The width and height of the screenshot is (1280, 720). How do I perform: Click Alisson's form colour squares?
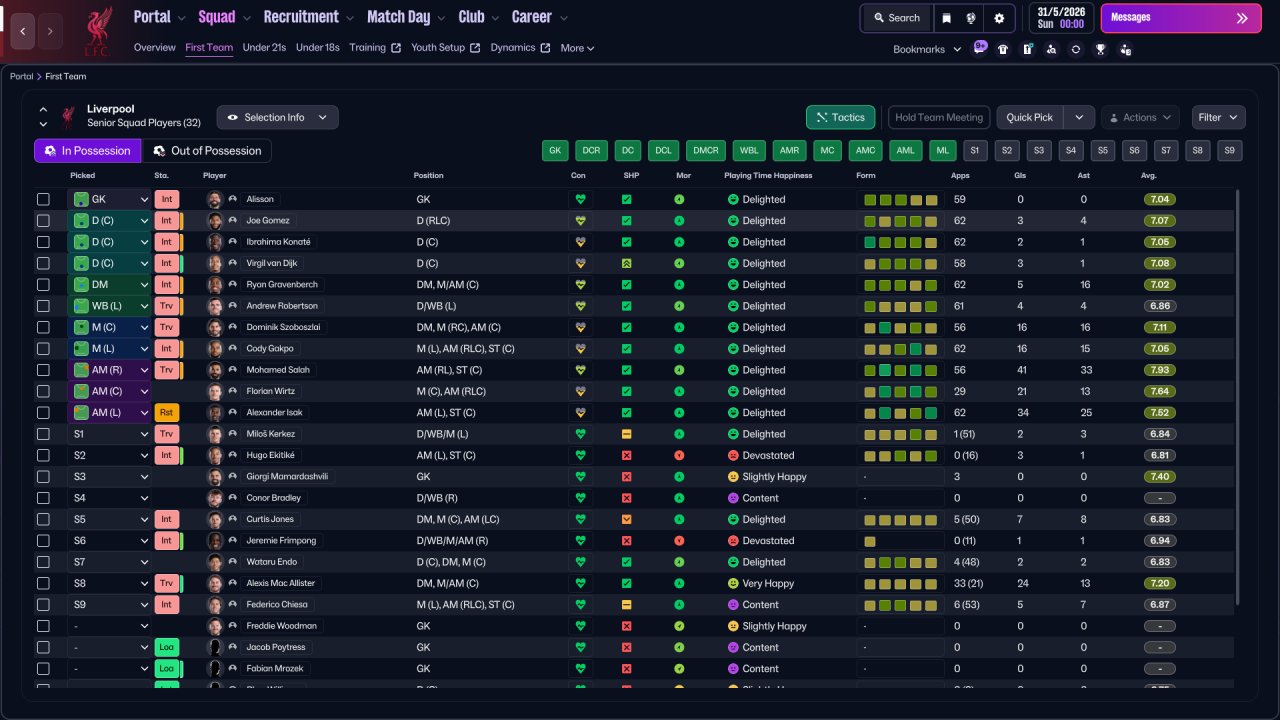pos(901,199)
